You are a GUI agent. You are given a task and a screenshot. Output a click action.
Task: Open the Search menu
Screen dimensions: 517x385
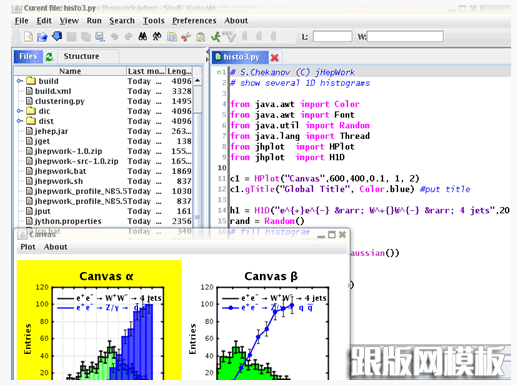[x=122, y=21]
